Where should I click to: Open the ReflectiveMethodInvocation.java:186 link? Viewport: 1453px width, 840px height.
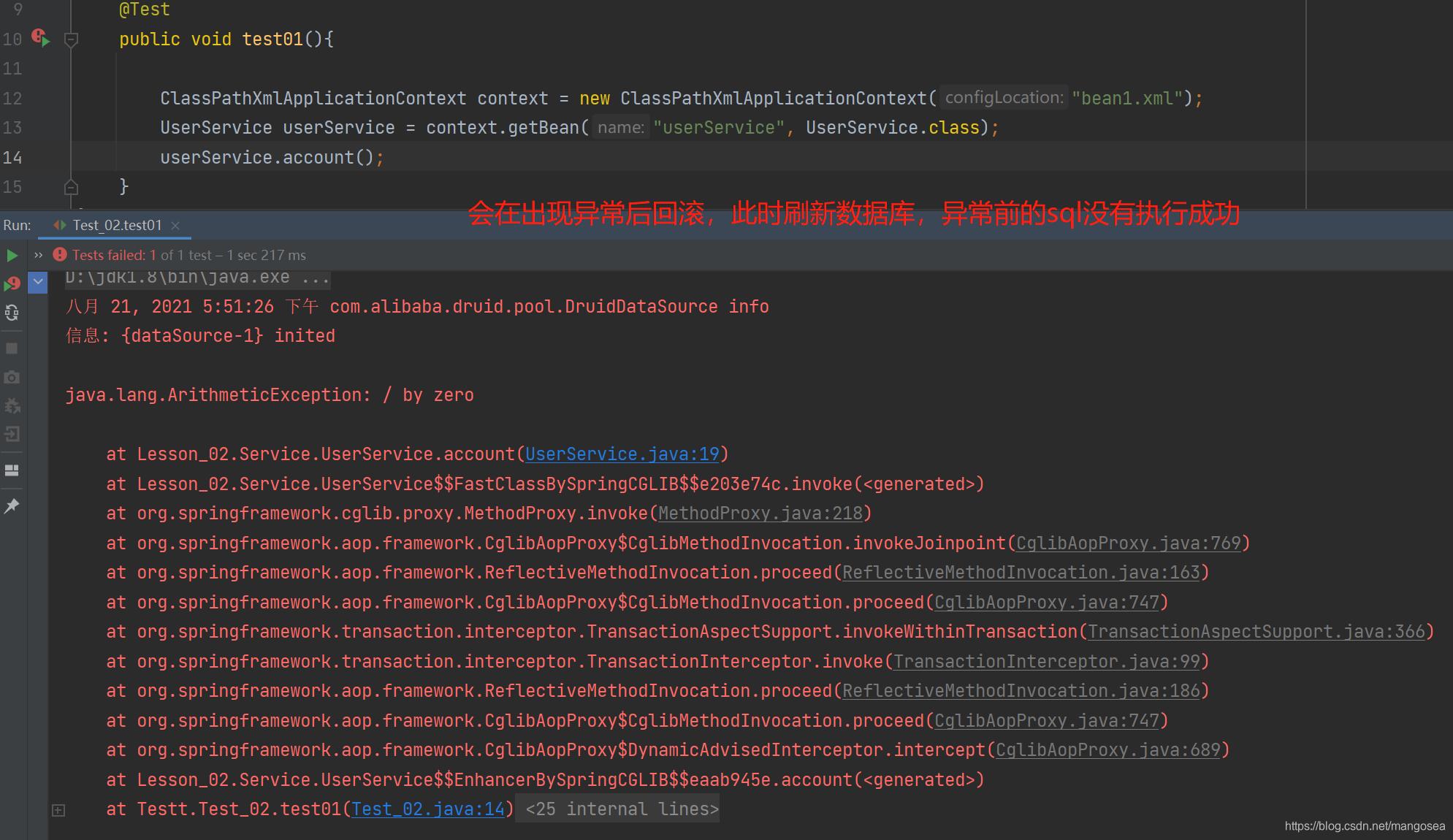pos(1021,691)
